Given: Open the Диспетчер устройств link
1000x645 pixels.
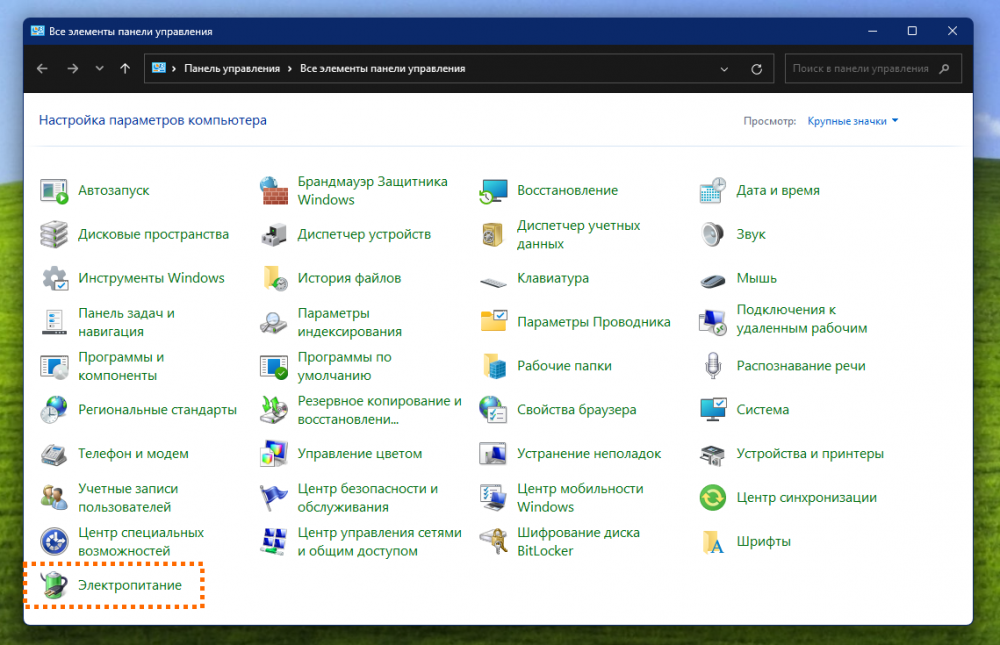Looking at the screenshot, I should [x=364, y=234].
